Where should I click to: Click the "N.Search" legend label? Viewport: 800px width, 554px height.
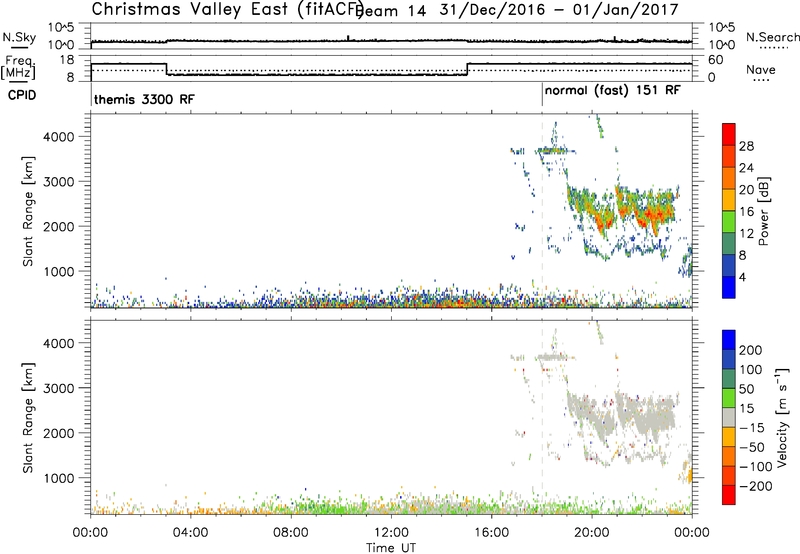point(773,37)
